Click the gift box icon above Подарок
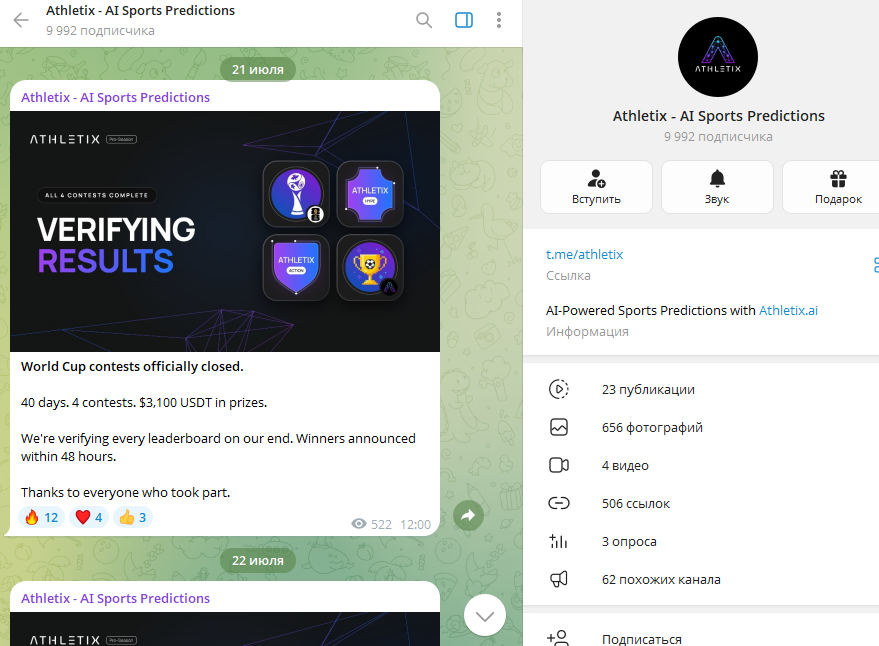 click(838, 179)
